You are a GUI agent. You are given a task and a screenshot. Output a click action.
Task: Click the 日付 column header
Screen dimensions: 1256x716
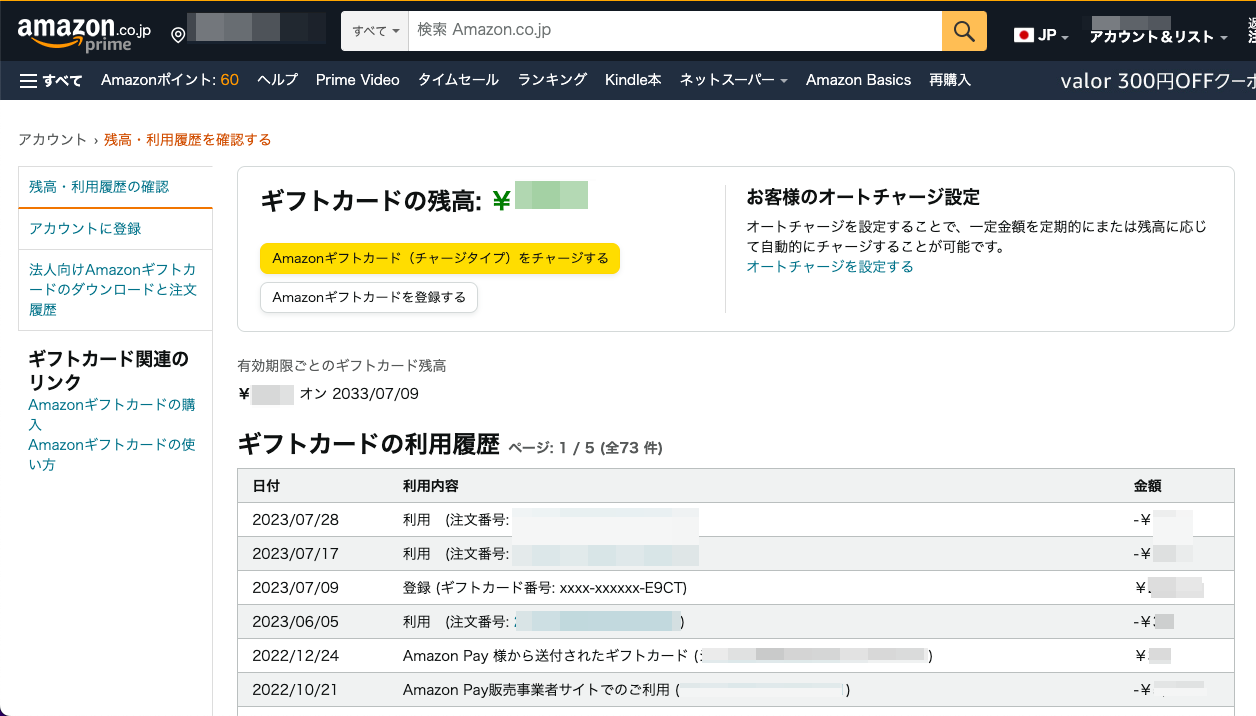(x=266, y=486)
